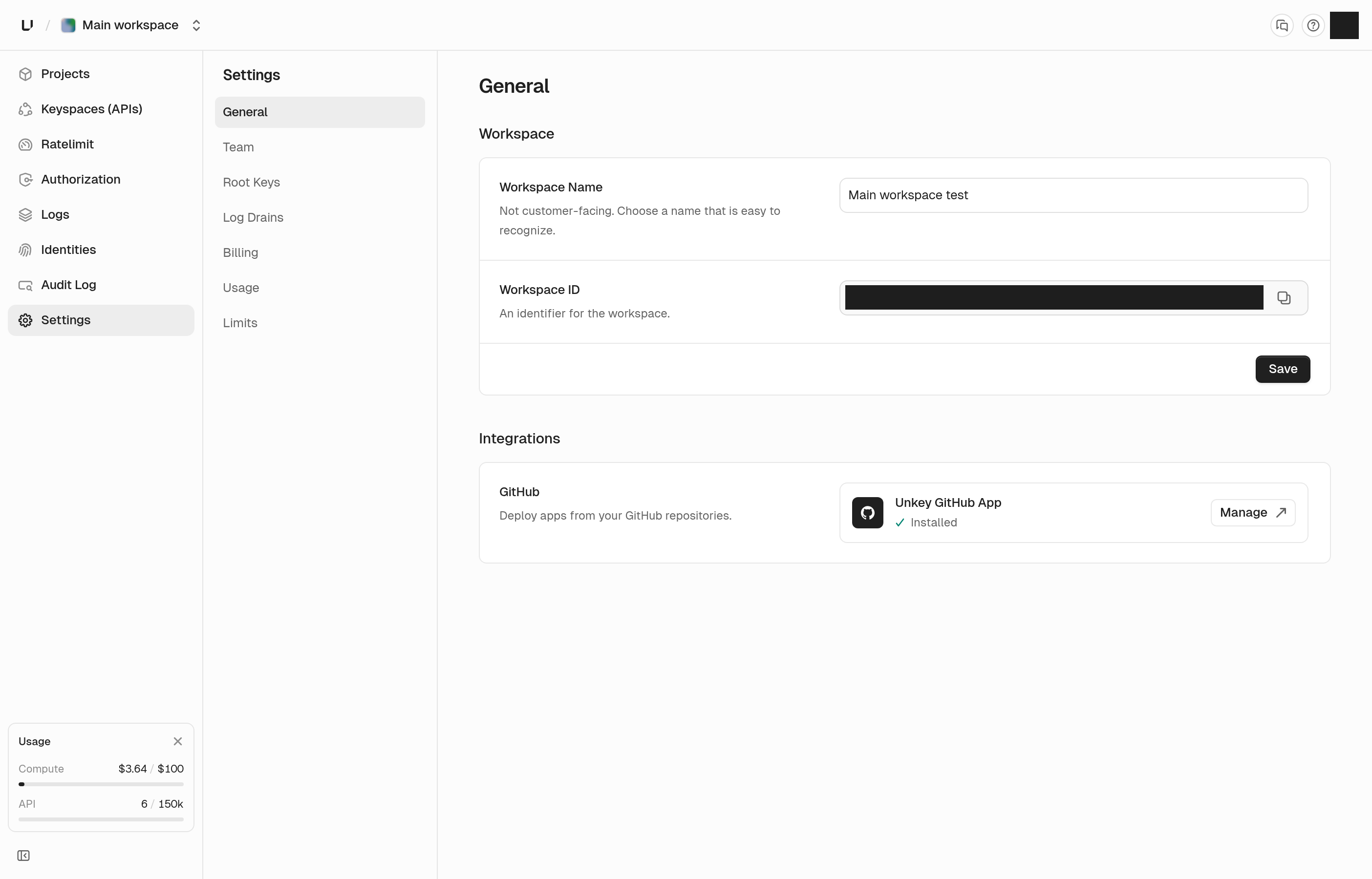
Task: Open Authorization section
Action: [101, 179]
